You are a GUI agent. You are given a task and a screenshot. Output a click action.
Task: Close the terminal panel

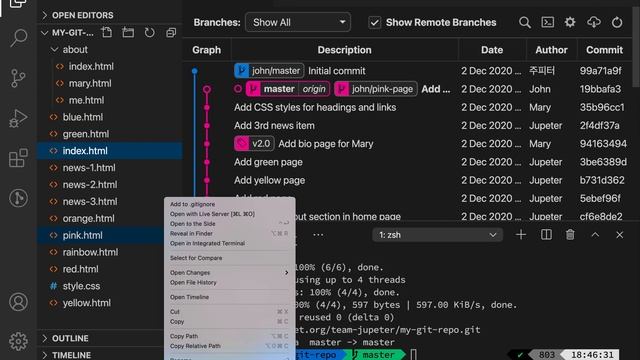[620, 235]
